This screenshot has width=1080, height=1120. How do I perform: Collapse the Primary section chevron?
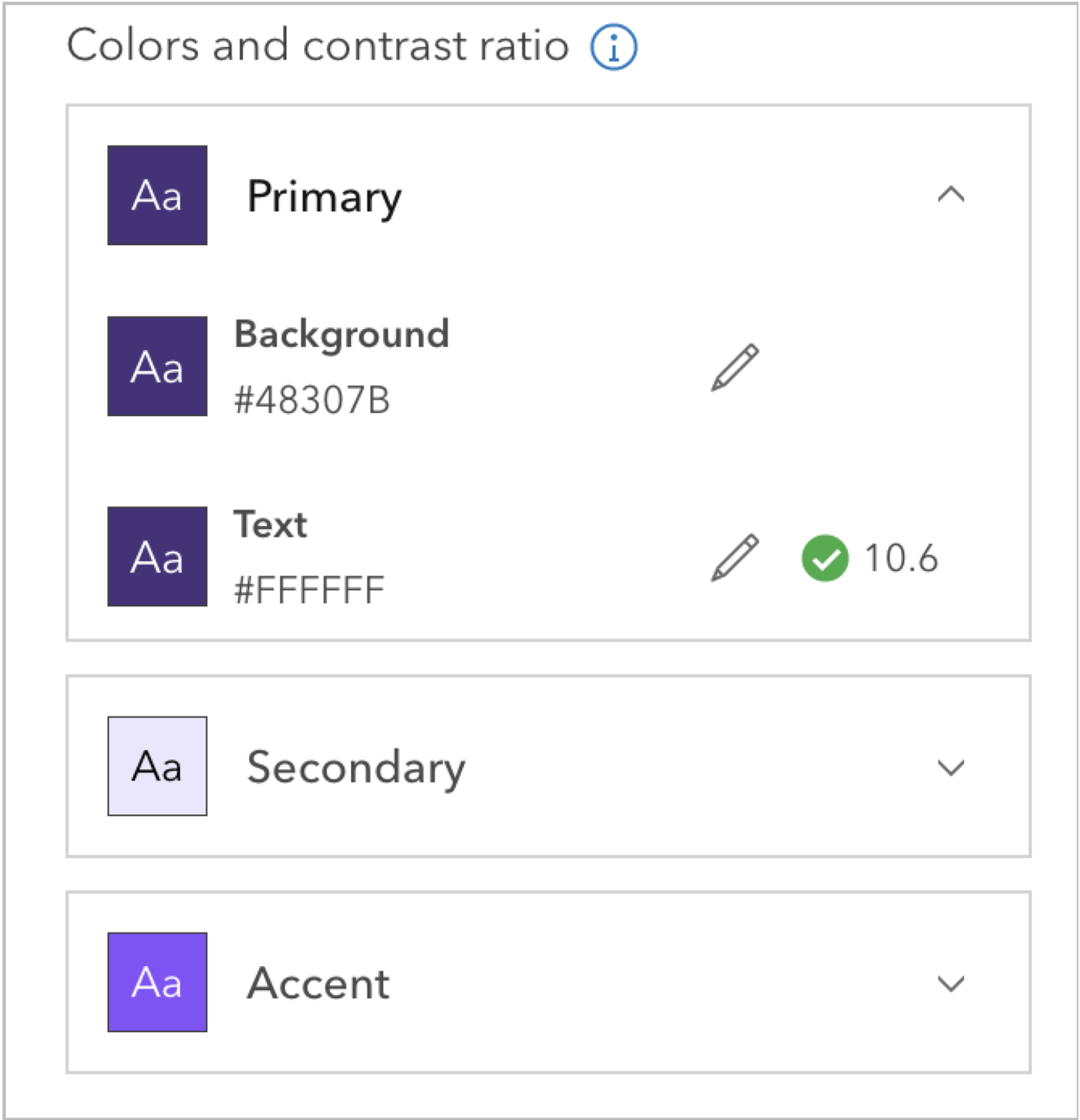tap(951, 194)
